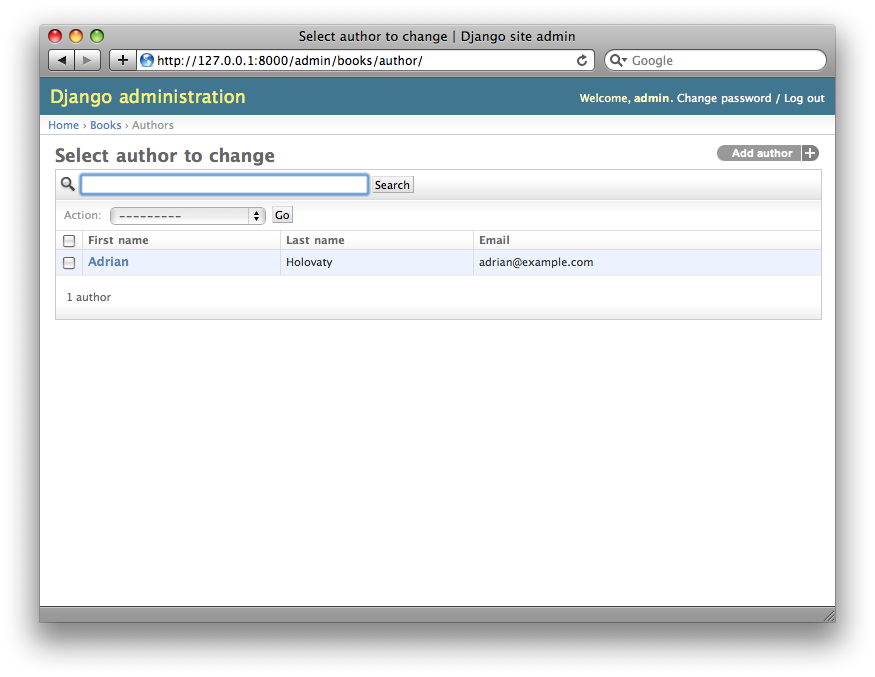The height and width of the screenshot is (677, 875).
Task: Check the checkbox for the Adrian row
Action: pos(69,263)
